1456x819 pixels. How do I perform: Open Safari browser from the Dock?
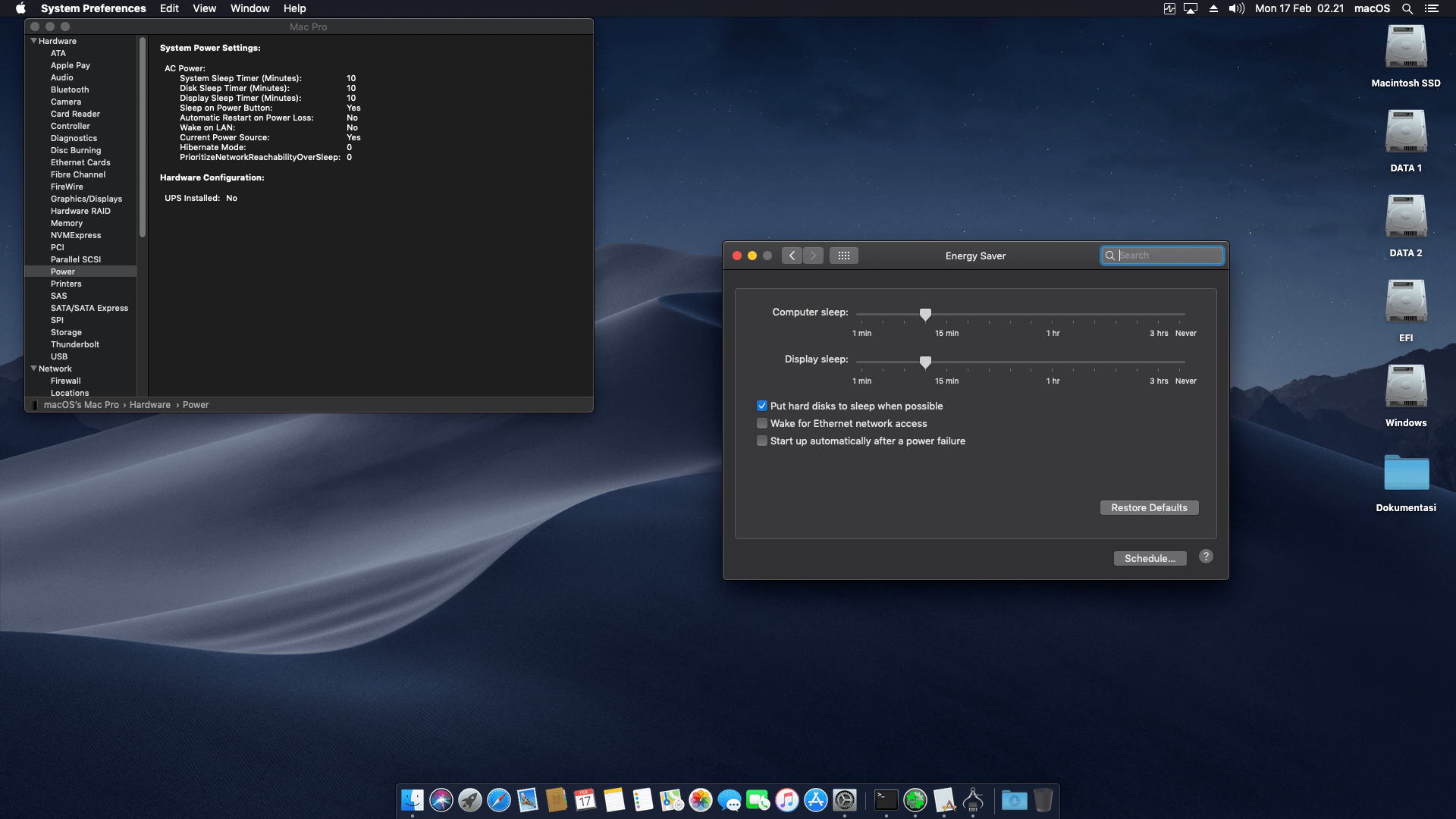(x=498, y=800)
